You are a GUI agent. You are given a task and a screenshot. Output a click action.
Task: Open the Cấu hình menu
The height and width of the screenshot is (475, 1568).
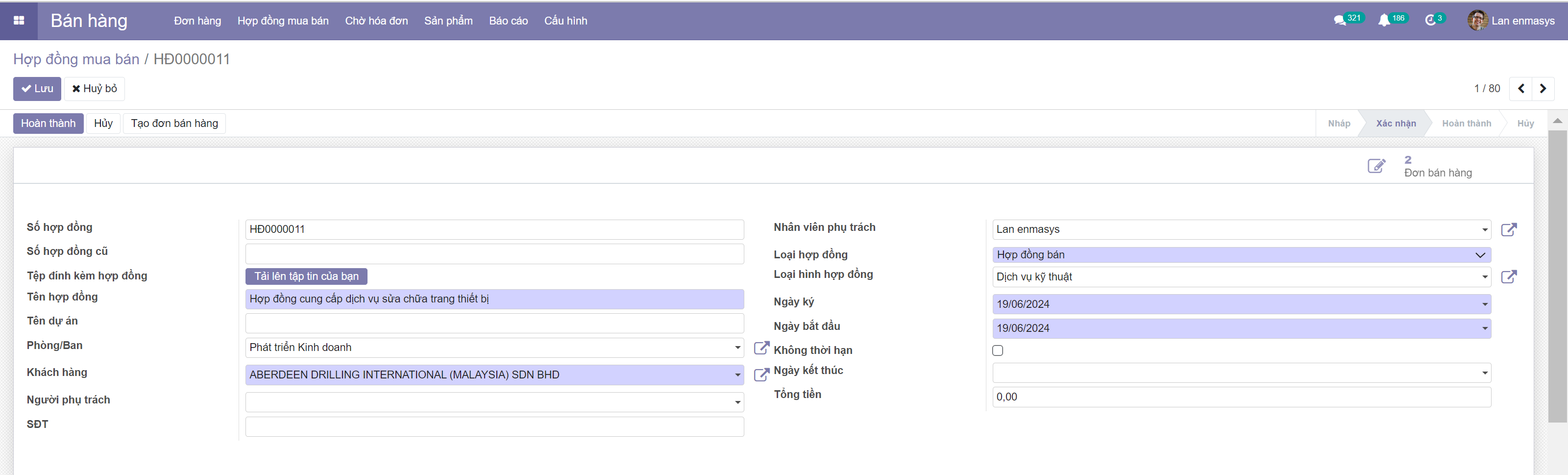(565, 21)
